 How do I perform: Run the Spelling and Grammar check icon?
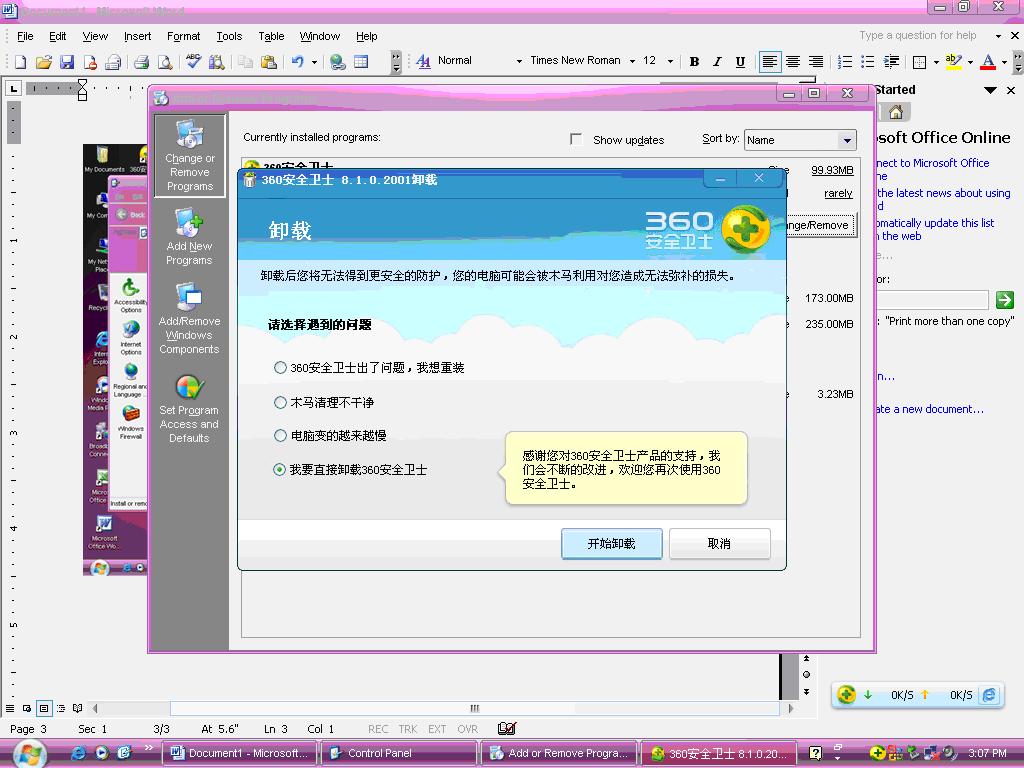point(193,61)
